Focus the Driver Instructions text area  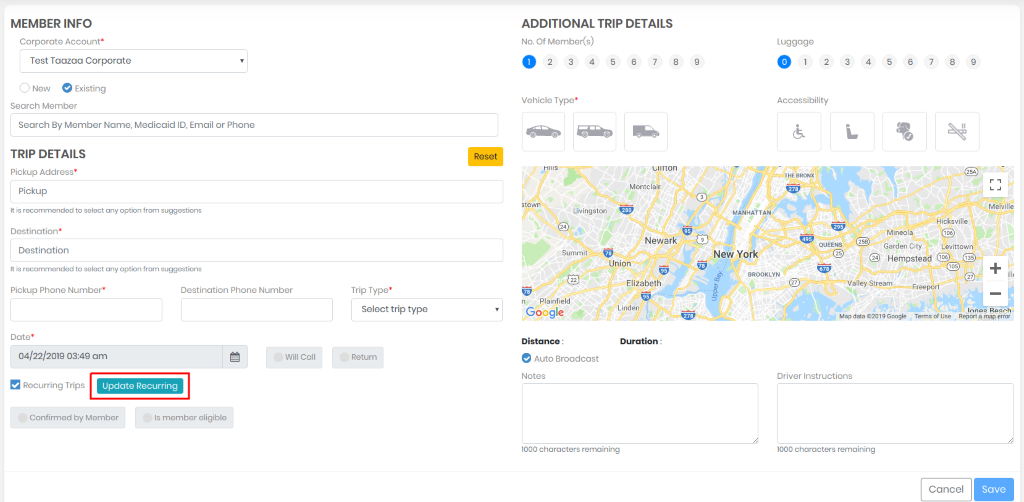pos(895,413)
